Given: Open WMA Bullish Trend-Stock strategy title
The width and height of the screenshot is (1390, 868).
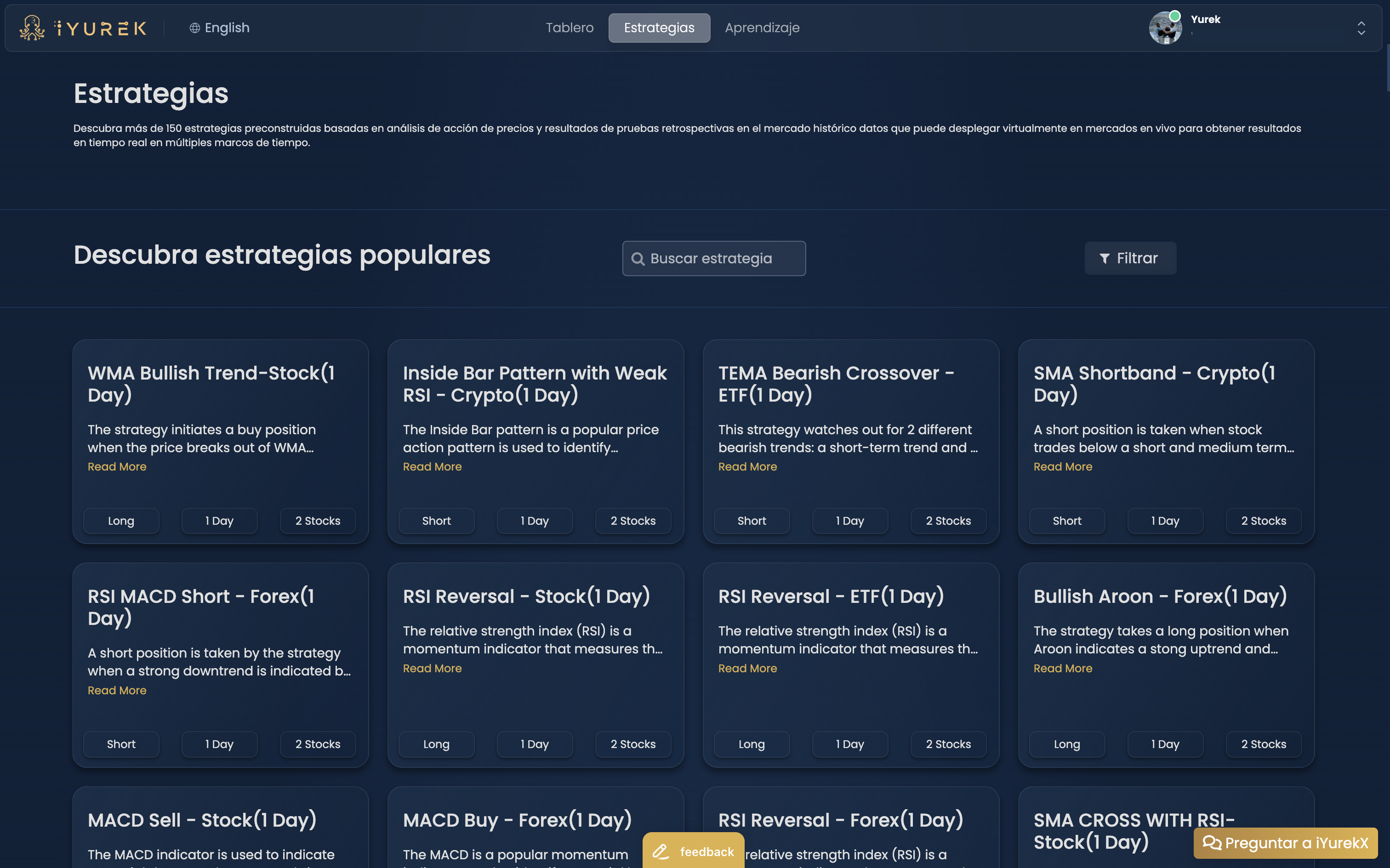Looking at the screenshot, I should pos(211,384).
